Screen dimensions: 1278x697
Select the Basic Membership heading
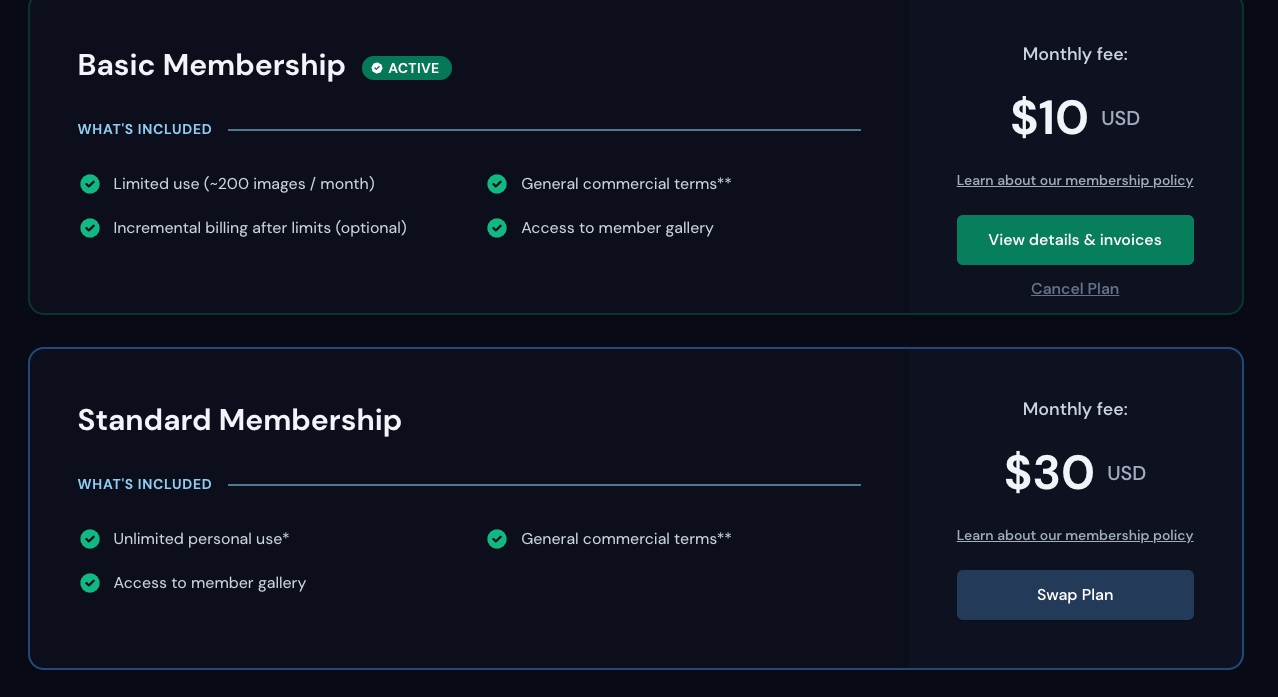212,66
